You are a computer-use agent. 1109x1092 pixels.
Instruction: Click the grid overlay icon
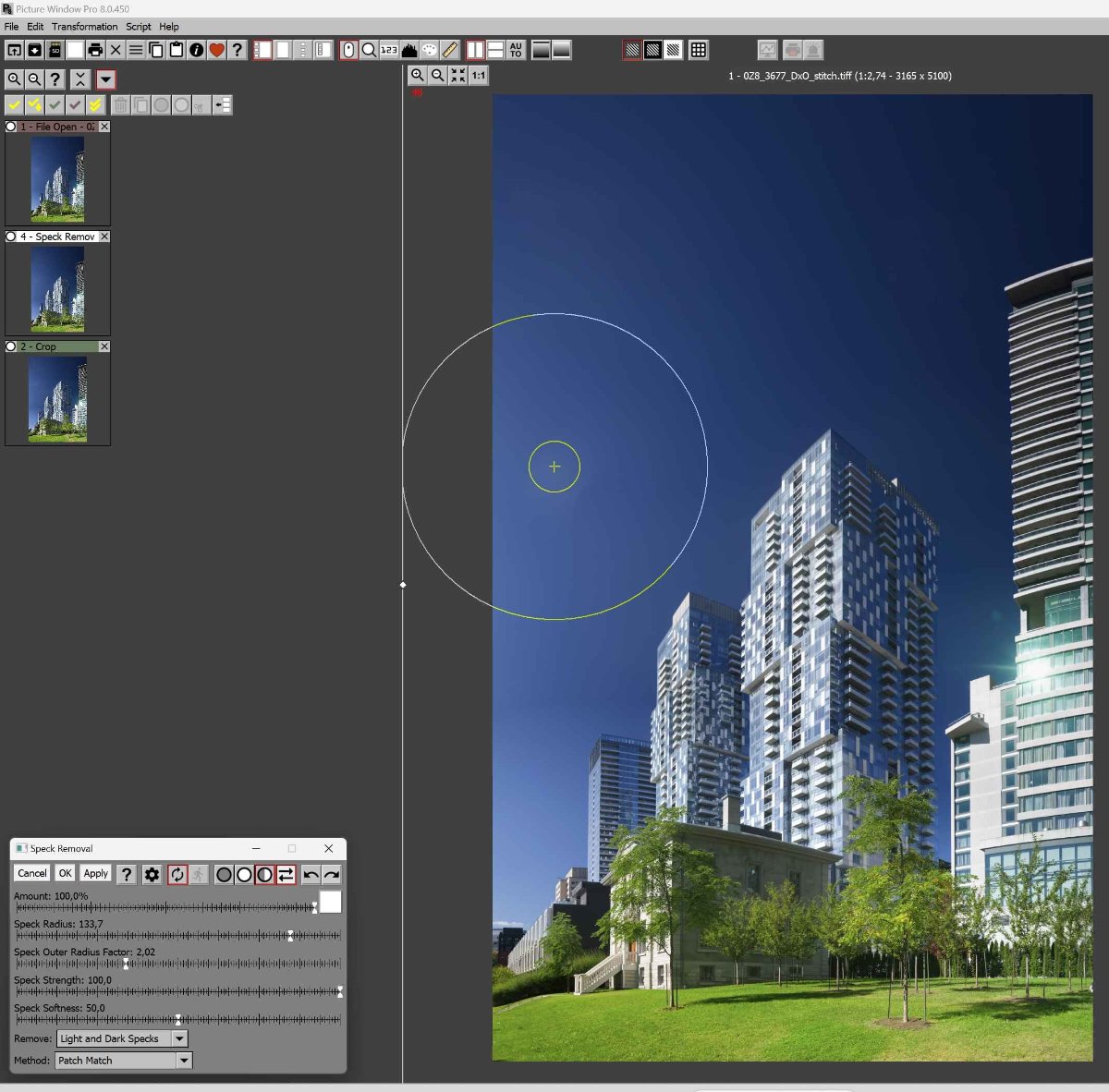coord(699,50)
